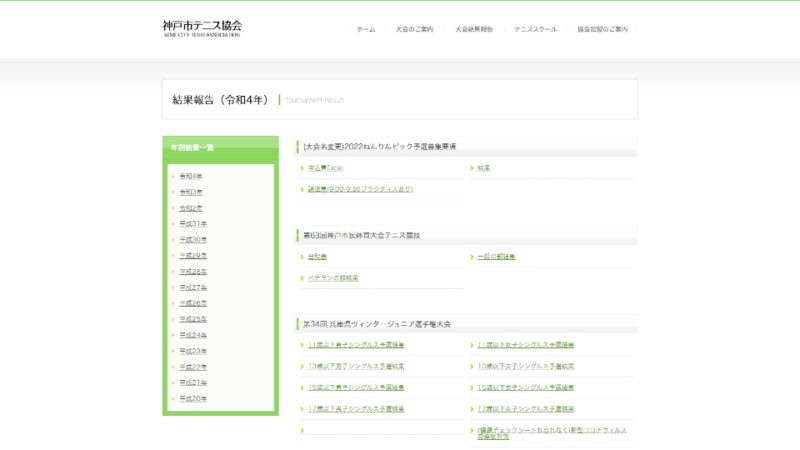This screenshot has height=450, width=800.
Task: Select 平成25年 in the year list
Action: tap(193, 319)
